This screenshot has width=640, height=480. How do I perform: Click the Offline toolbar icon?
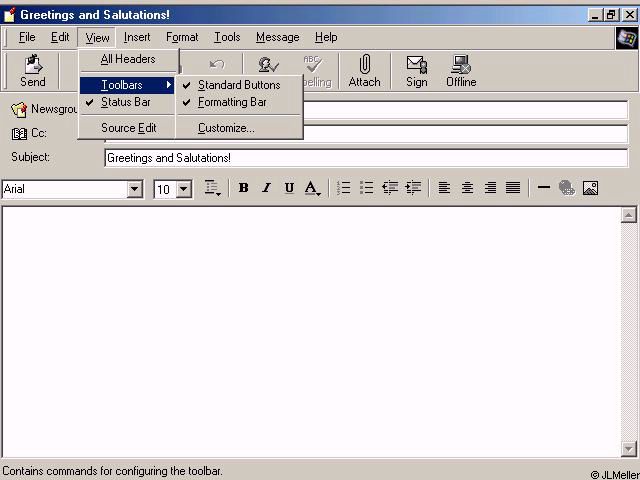click(x=461, y=71)
